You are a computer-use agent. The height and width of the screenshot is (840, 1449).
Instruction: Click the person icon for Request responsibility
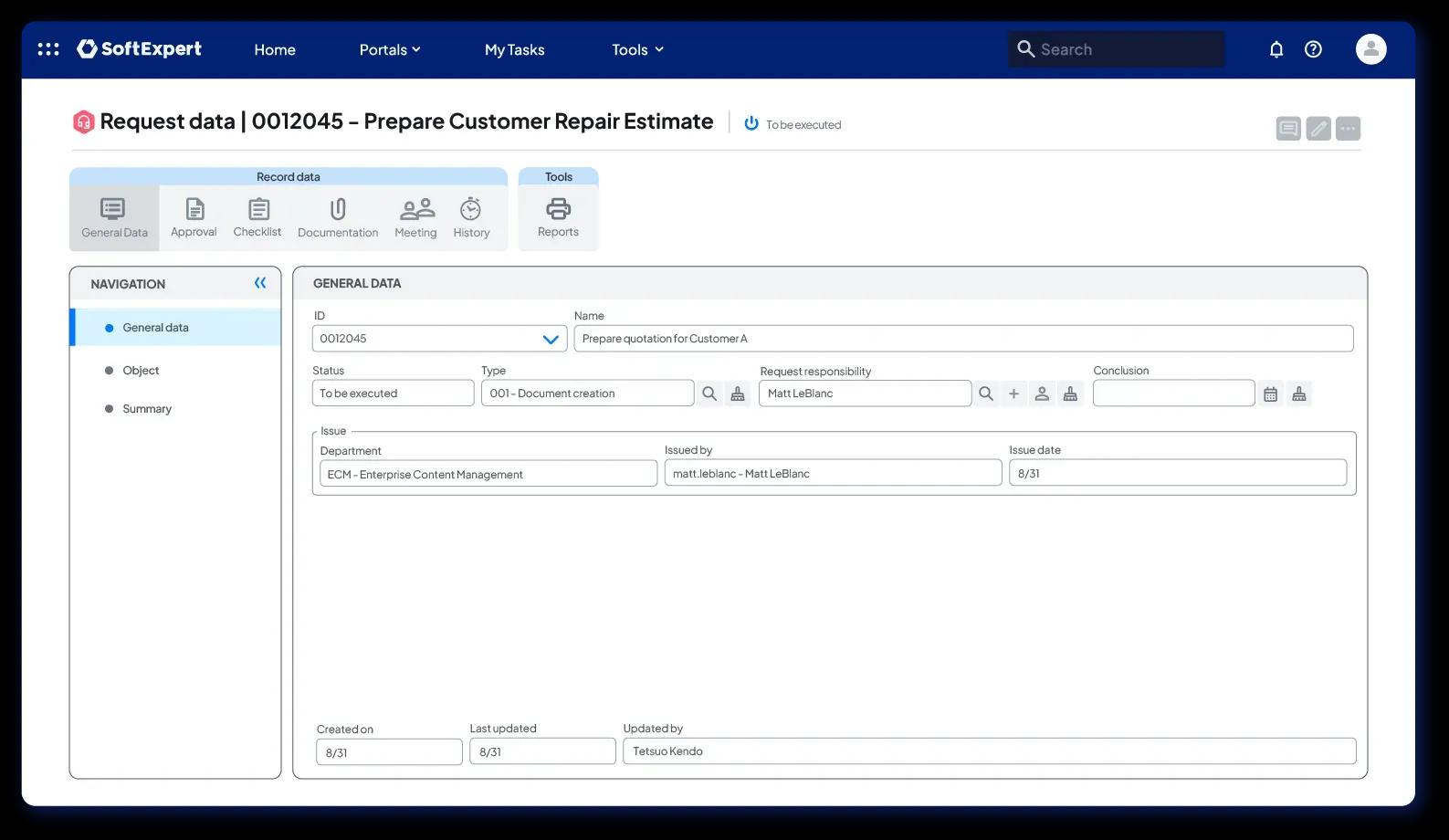tap(1042, 394)
